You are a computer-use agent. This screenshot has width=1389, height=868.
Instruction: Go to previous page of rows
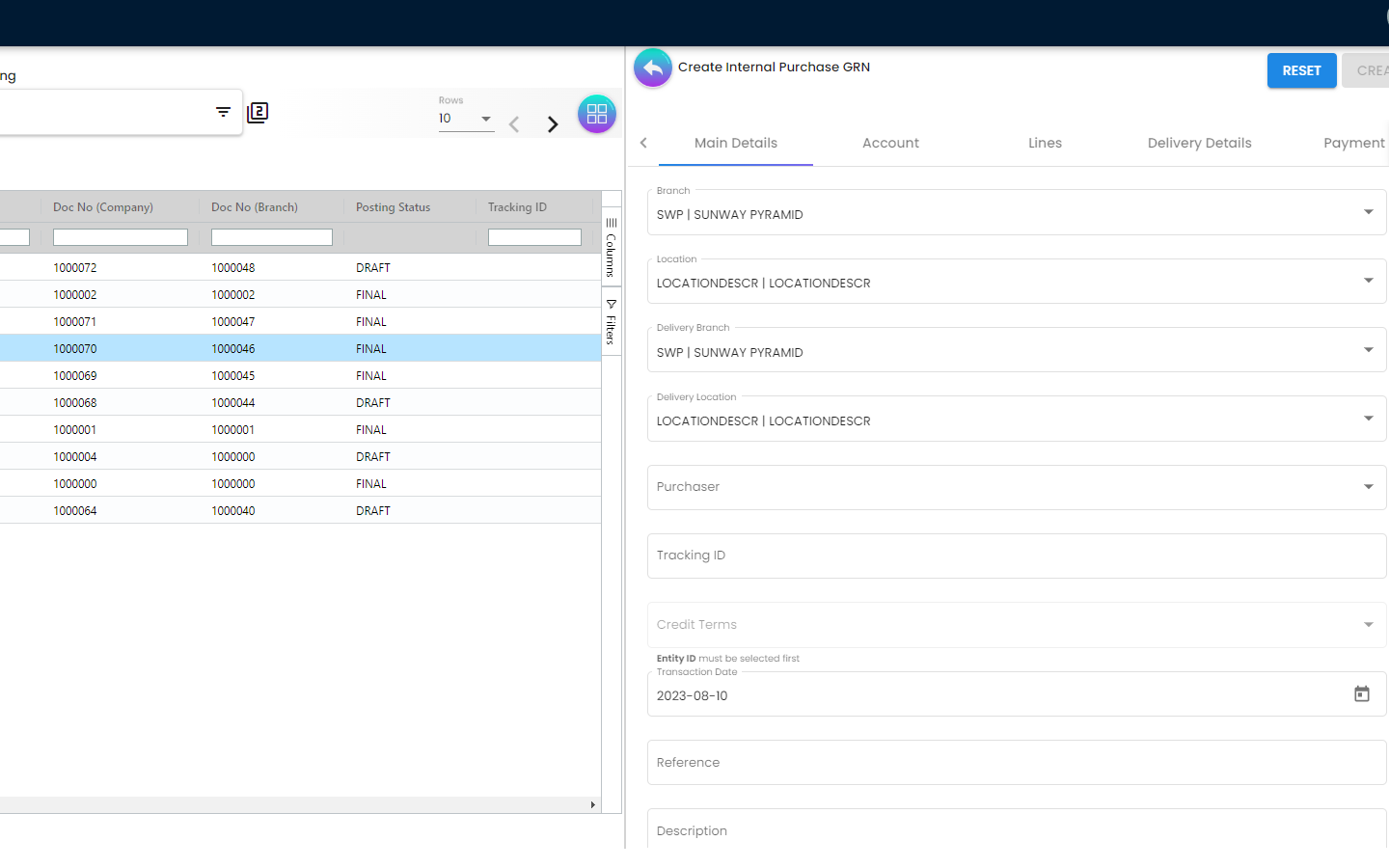click(514, 124)
